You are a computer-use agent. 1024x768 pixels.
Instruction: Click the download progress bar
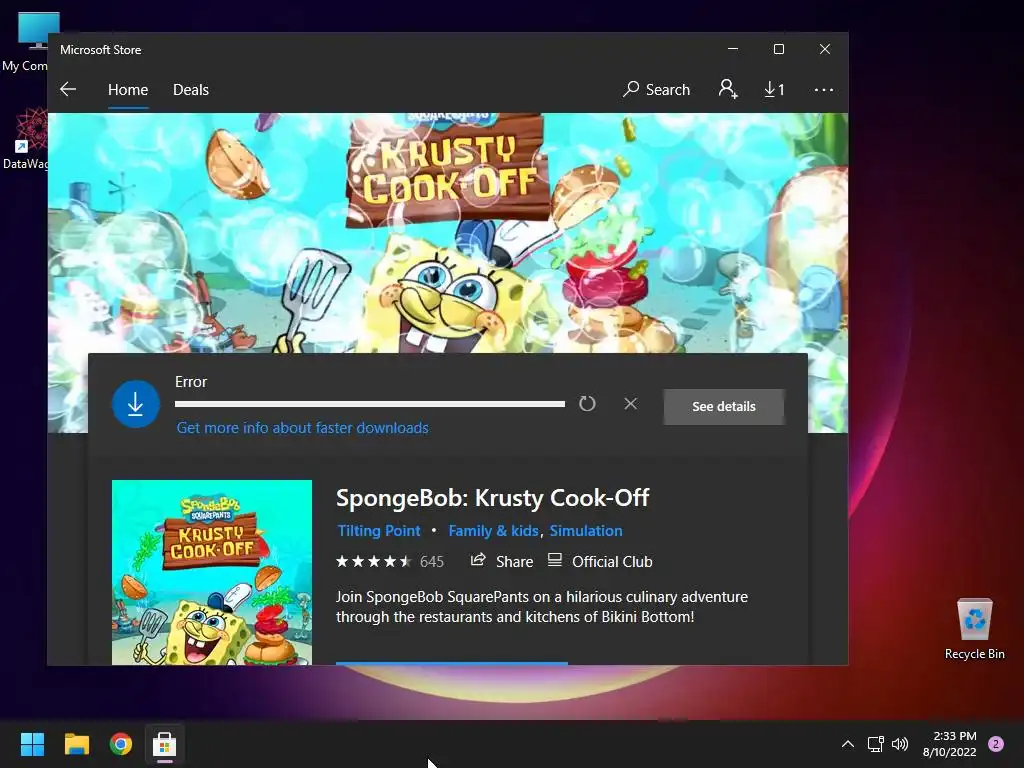tap(370, 404)
